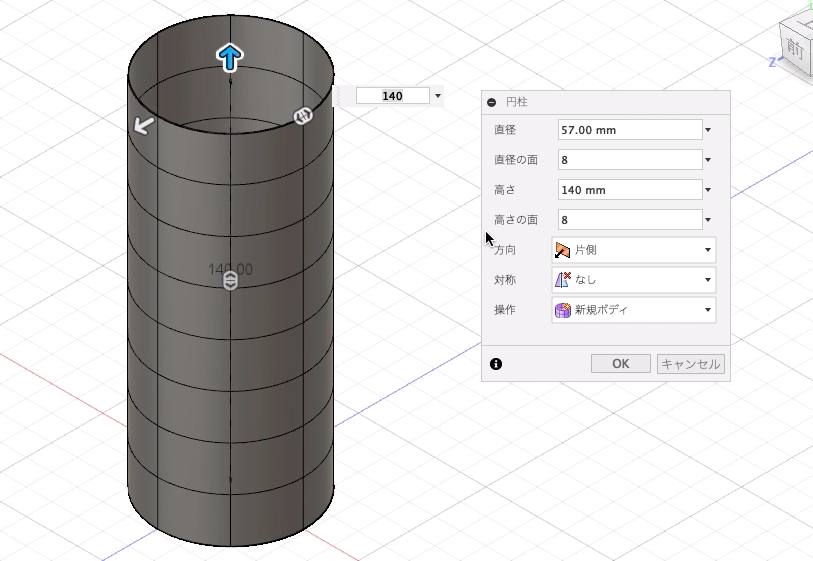Click the 140.00 dimension label on the cylinder
813x561 pixels.
(230, 269)
